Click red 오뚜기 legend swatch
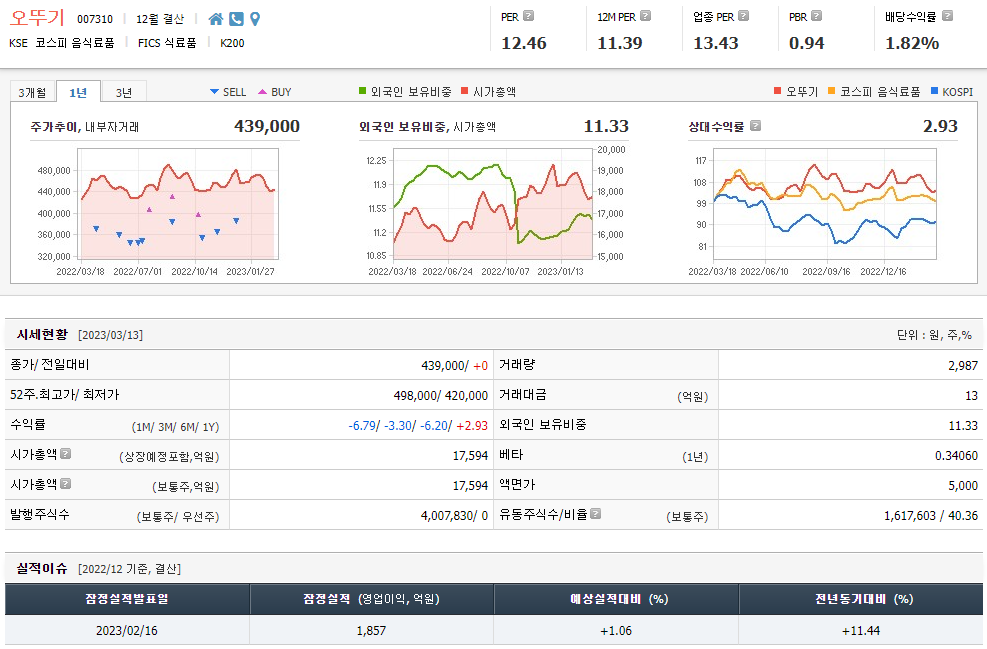The height and width of the screenshot is (649, 987). point(777,91)
